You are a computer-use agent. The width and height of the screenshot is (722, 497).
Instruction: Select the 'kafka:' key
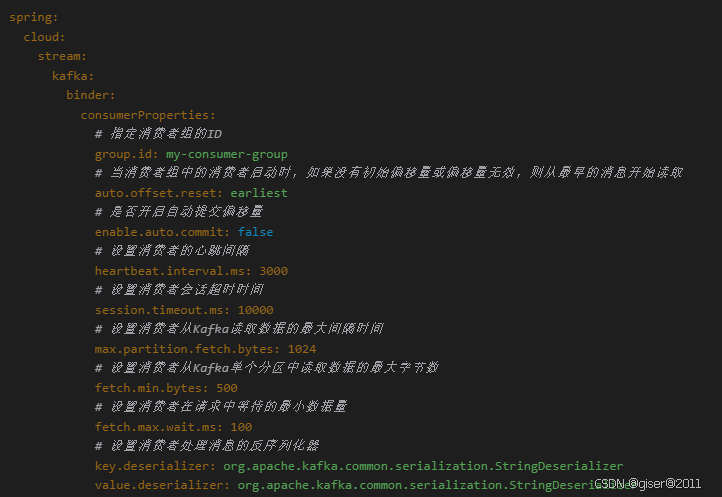coord(73,76)
